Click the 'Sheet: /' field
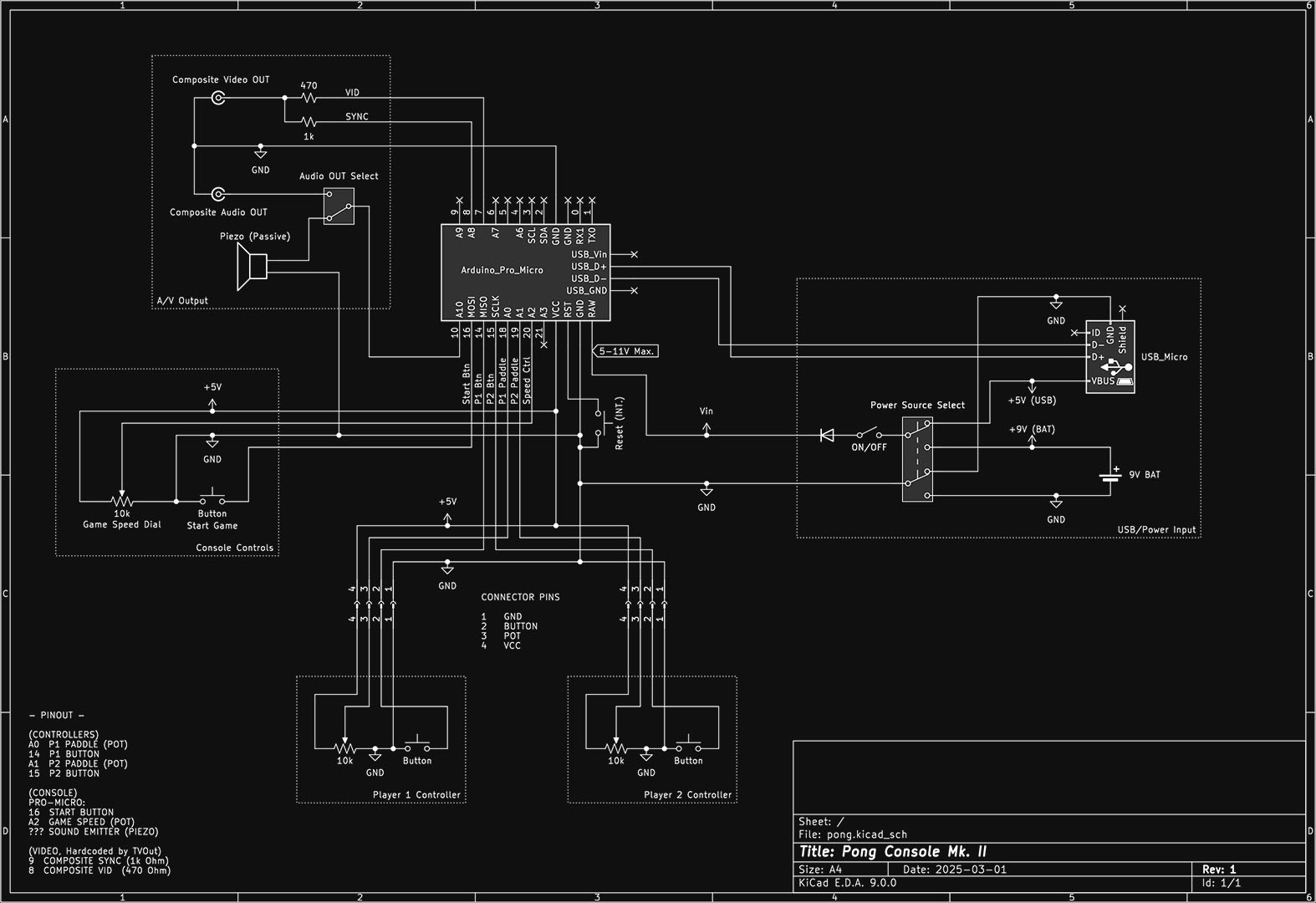Image resolution: width=1316 pixels, height=903 pixels. click(821, 822)
